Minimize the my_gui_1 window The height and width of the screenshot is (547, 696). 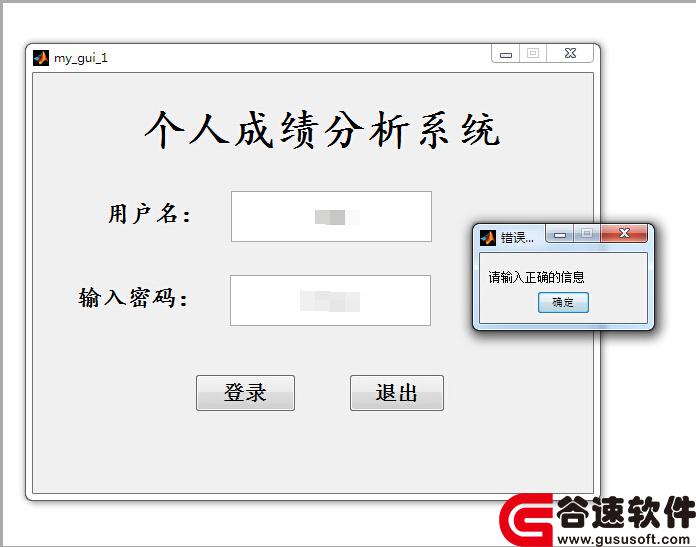[506, 54]
